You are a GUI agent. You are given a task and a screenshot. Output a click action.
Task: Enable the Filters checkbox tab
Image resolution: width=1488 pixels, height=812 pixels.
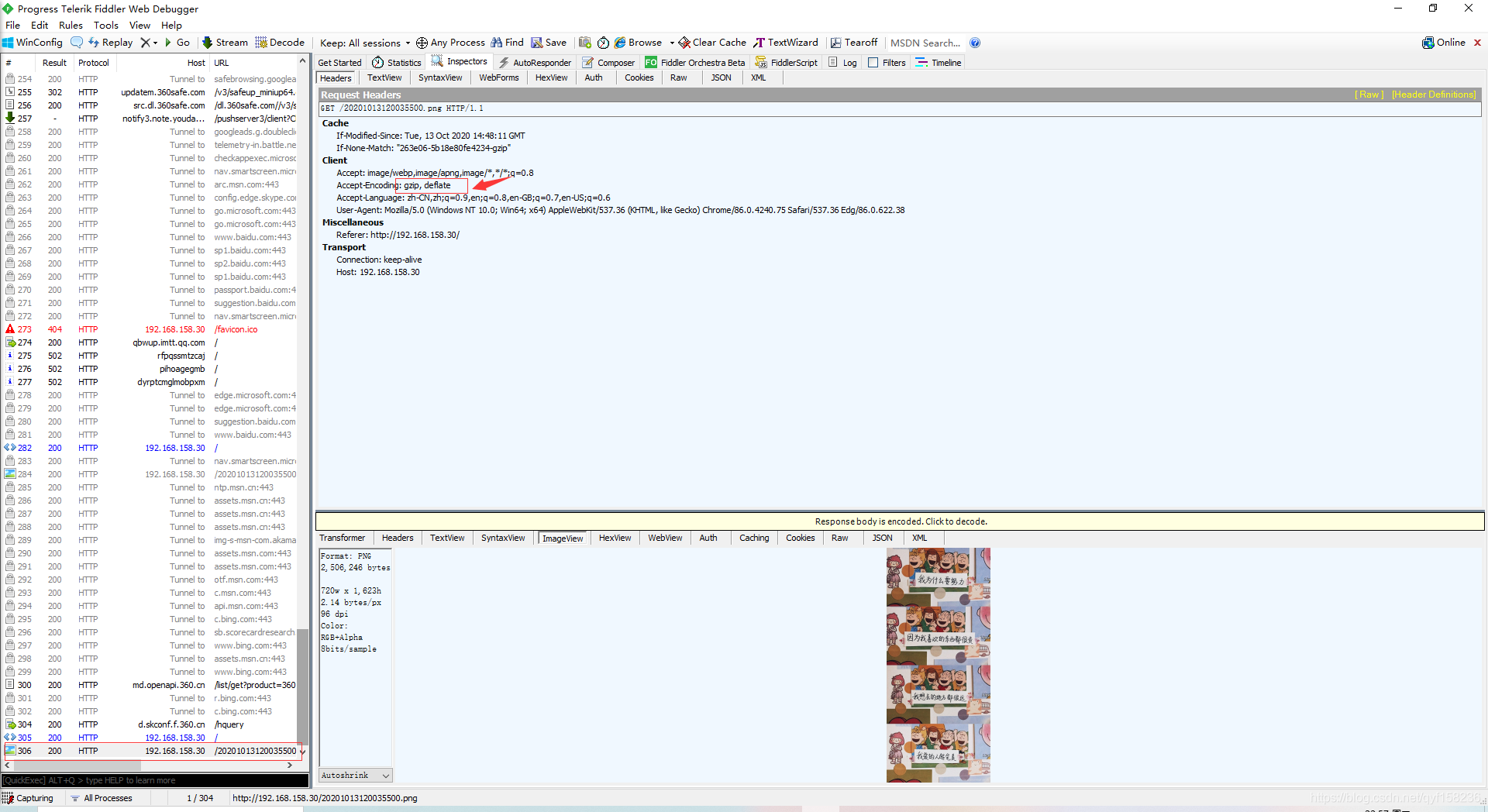point(887,63)
